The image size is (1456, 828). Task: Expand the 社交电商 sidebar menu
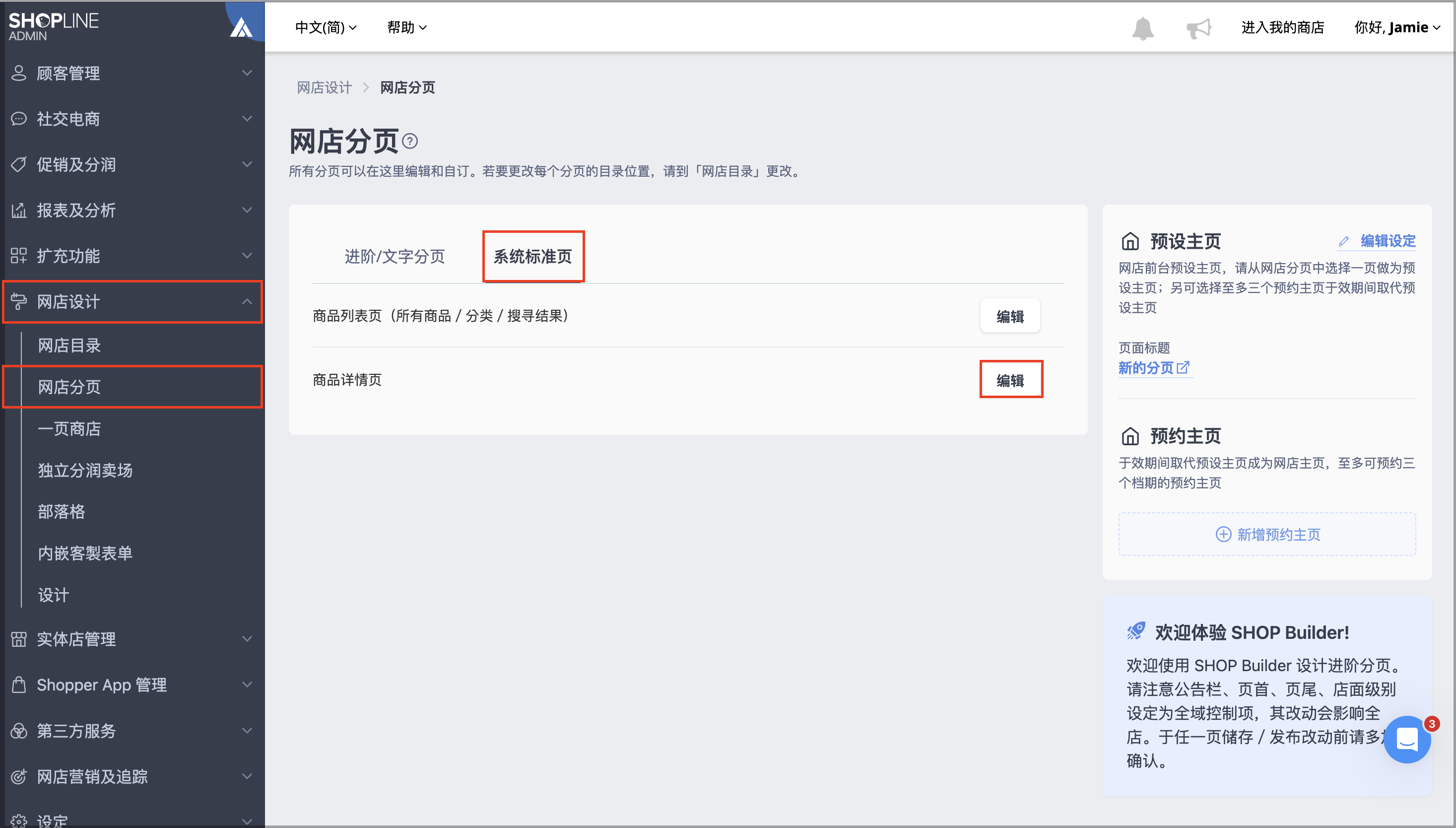(132, 119)
